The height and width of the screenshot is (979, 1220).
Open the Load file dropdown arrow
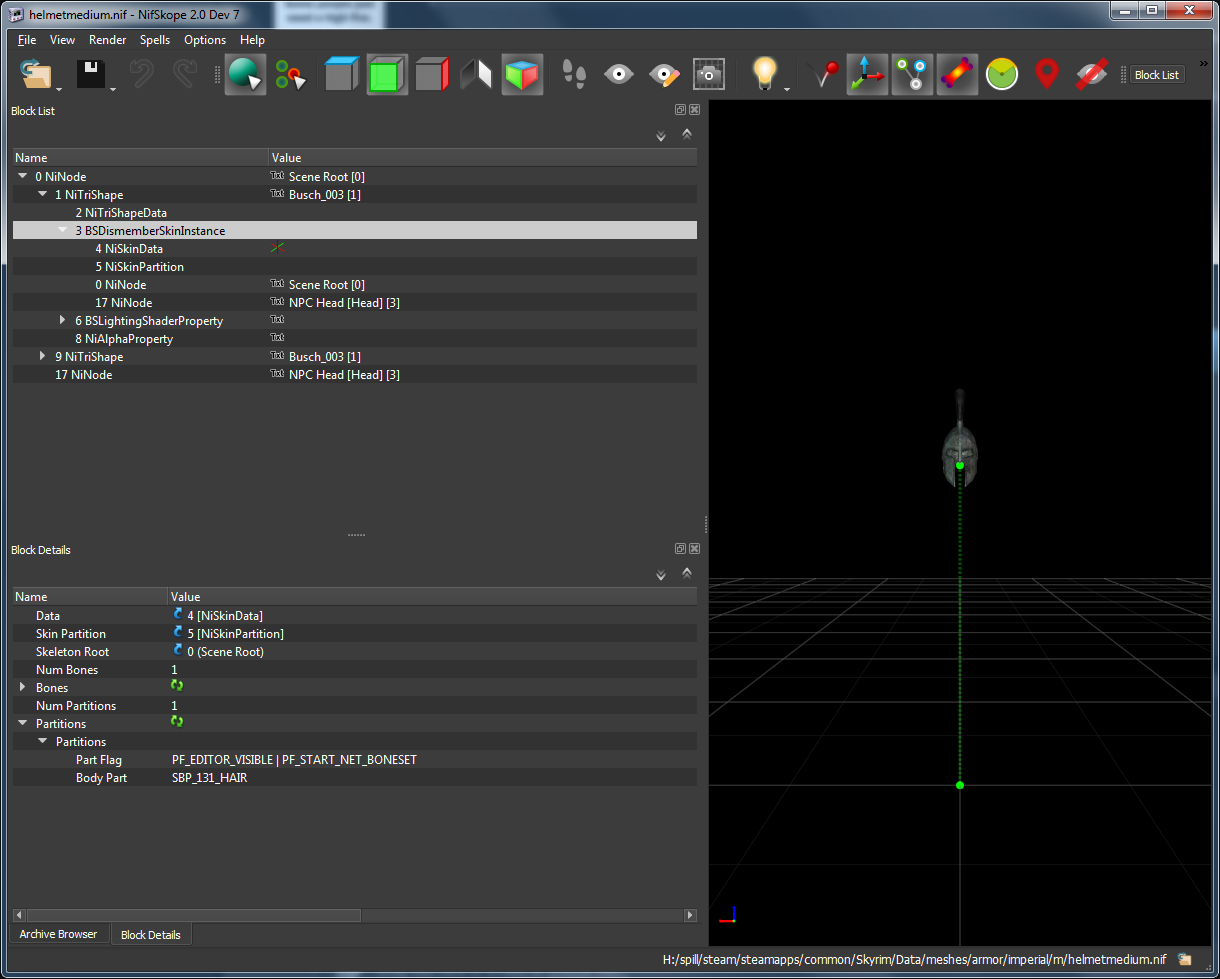(x=60, y=90)
